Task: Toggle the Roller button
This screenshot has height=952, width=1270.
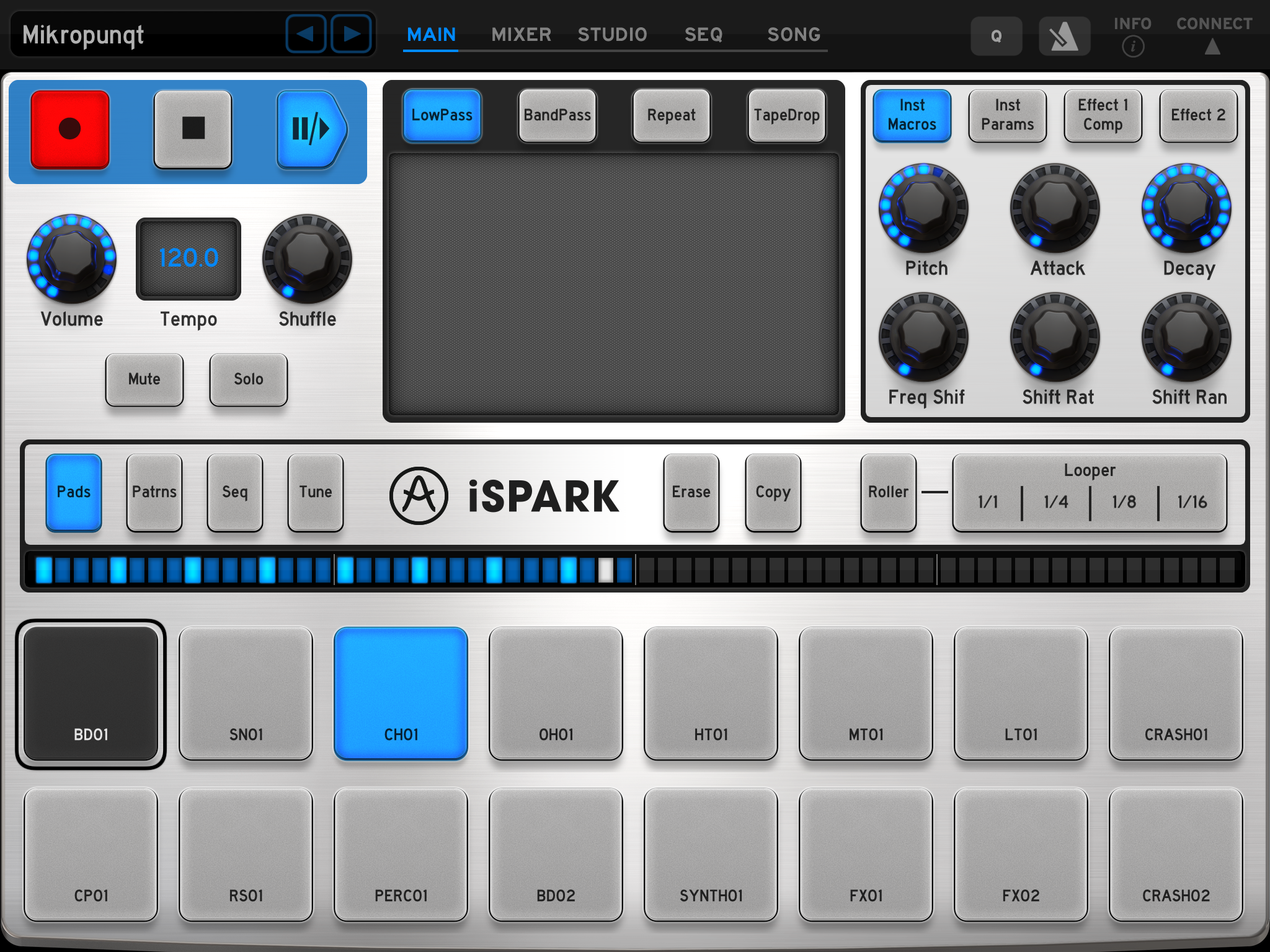Action: tap(889, 492)
